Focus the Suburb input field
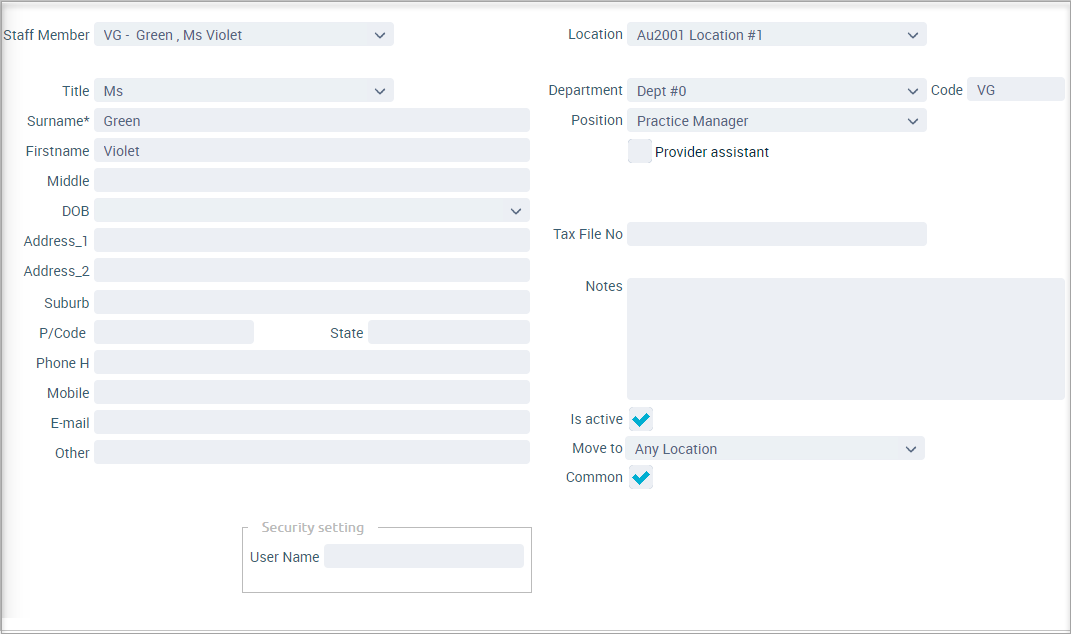This screenshot has width=1071, height=634. point(312,303)
